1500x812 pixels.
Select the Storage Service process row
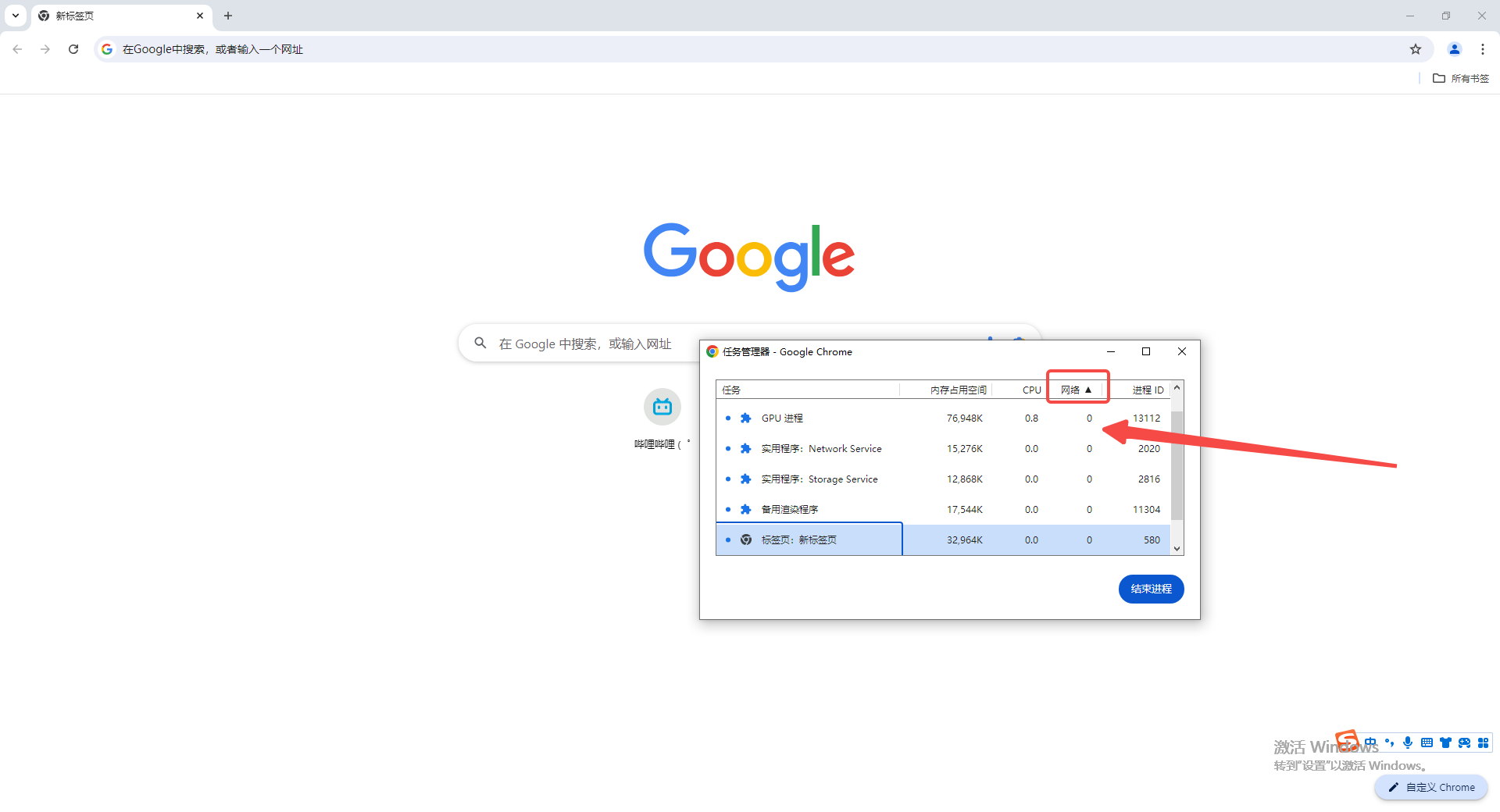pyautogui.click(x=943, y=479)
